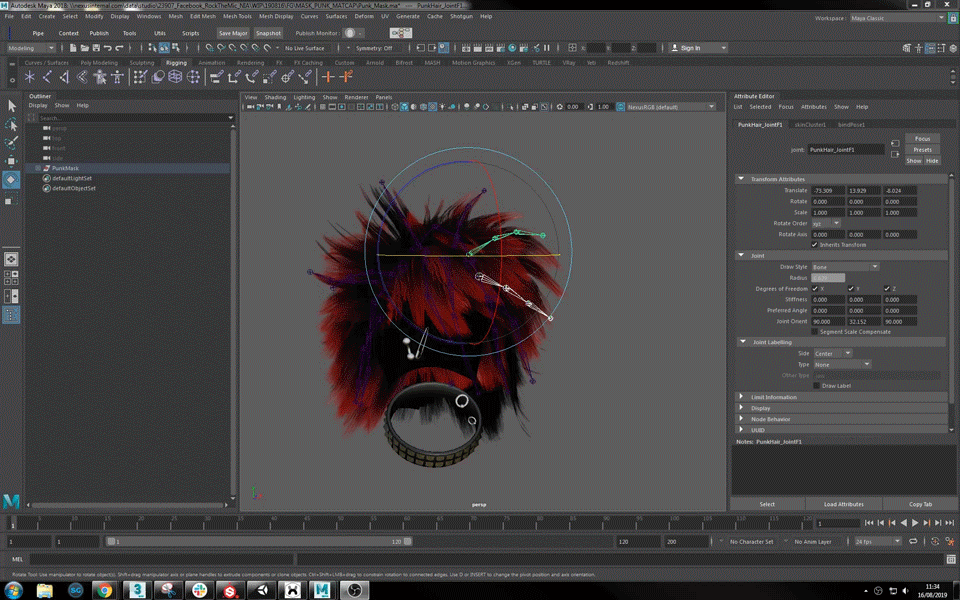This screenshot has width=960, height=600.
Task: Select PunkMask in the Outliner
Action: (66, 168)
